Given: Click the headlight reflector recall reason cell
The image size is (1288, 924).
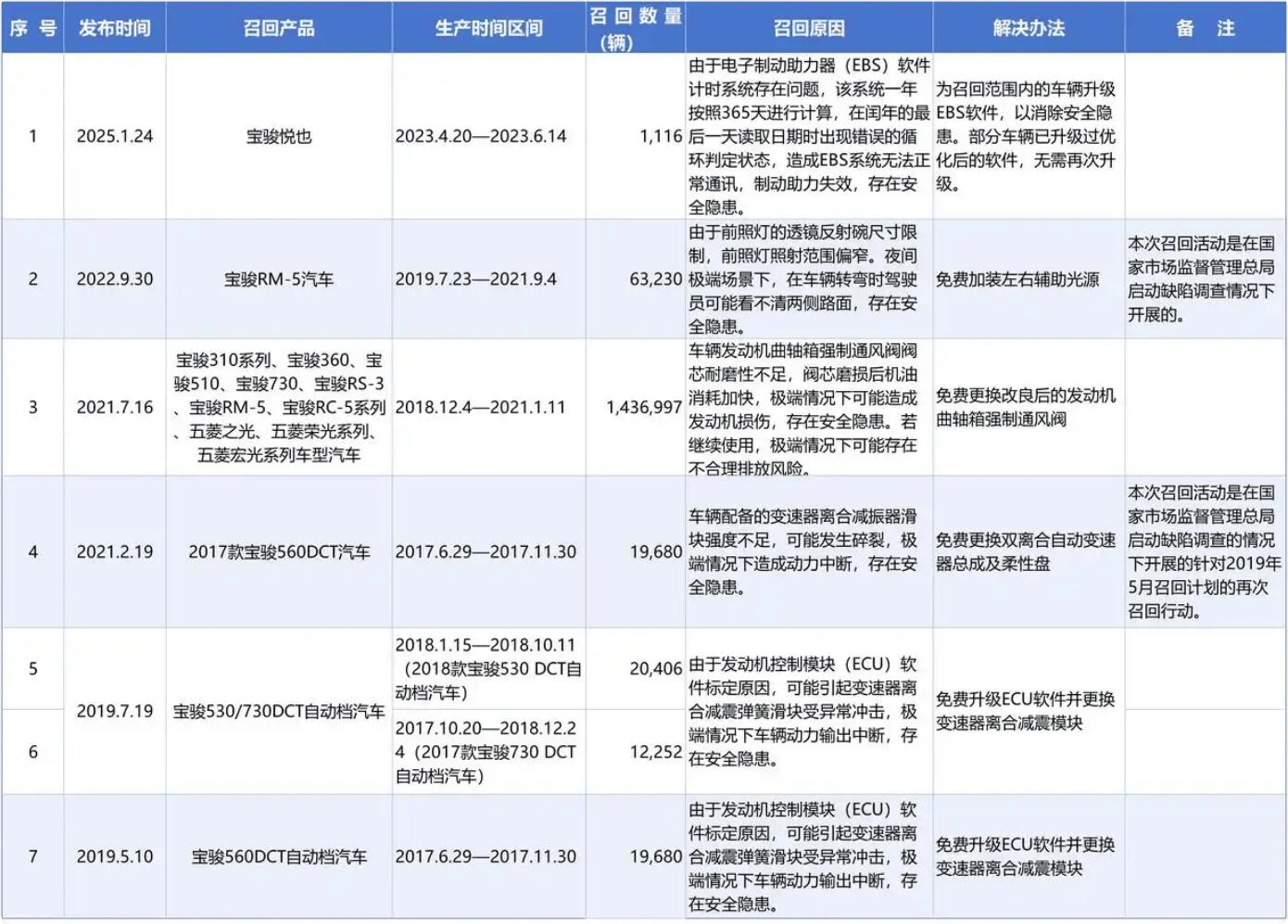Looking at the screenshot, I should click(x=809, y=279).
